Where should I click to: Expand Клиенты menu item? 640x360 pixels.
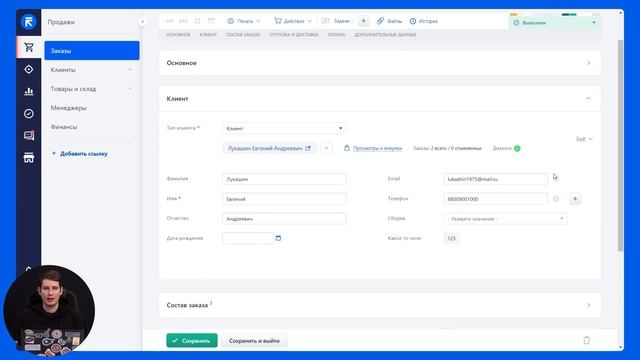click(92, 70)
